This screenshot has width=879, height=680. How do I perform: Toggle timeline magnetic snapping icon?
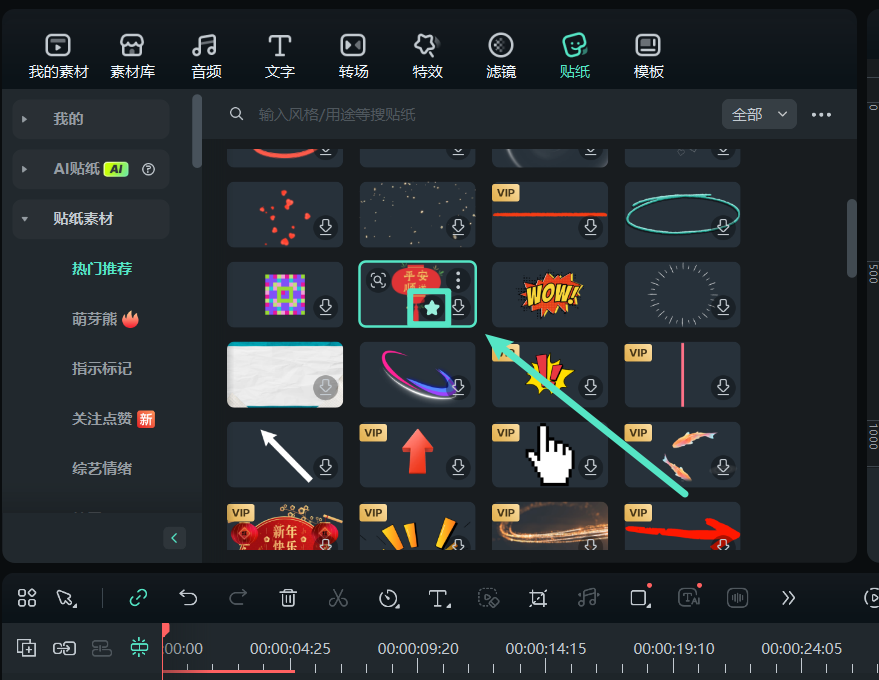pyautogui.click(x=138, y=648)
